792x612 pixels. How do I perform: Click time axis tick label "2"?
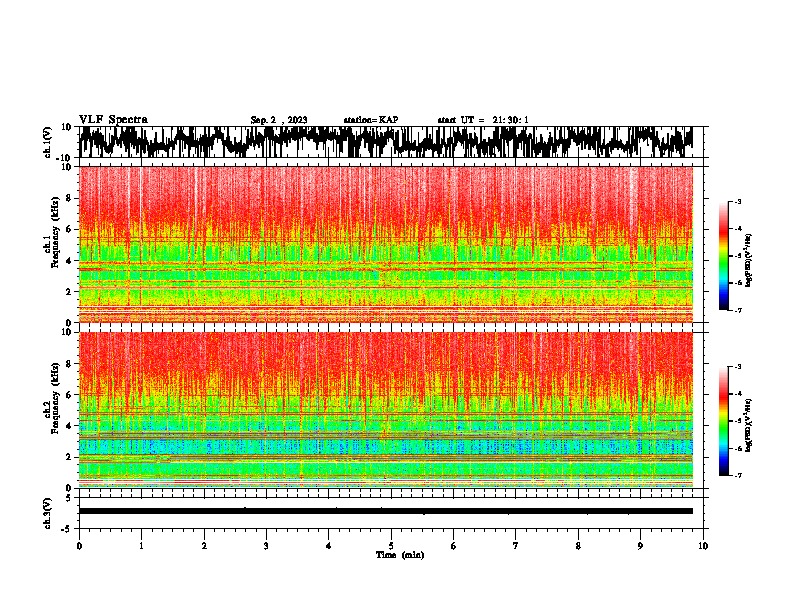(x=204, y=546)
